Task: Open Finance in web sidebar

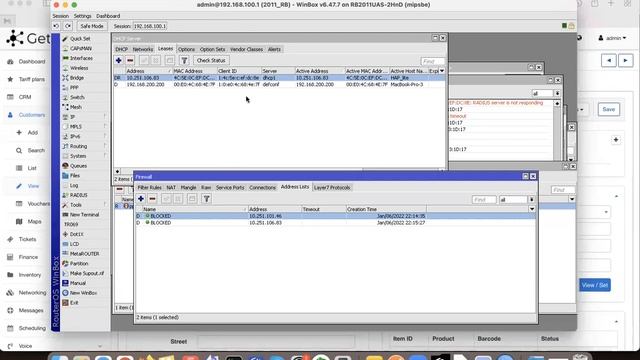Action: pyautogui.click(x=28, y=257)
